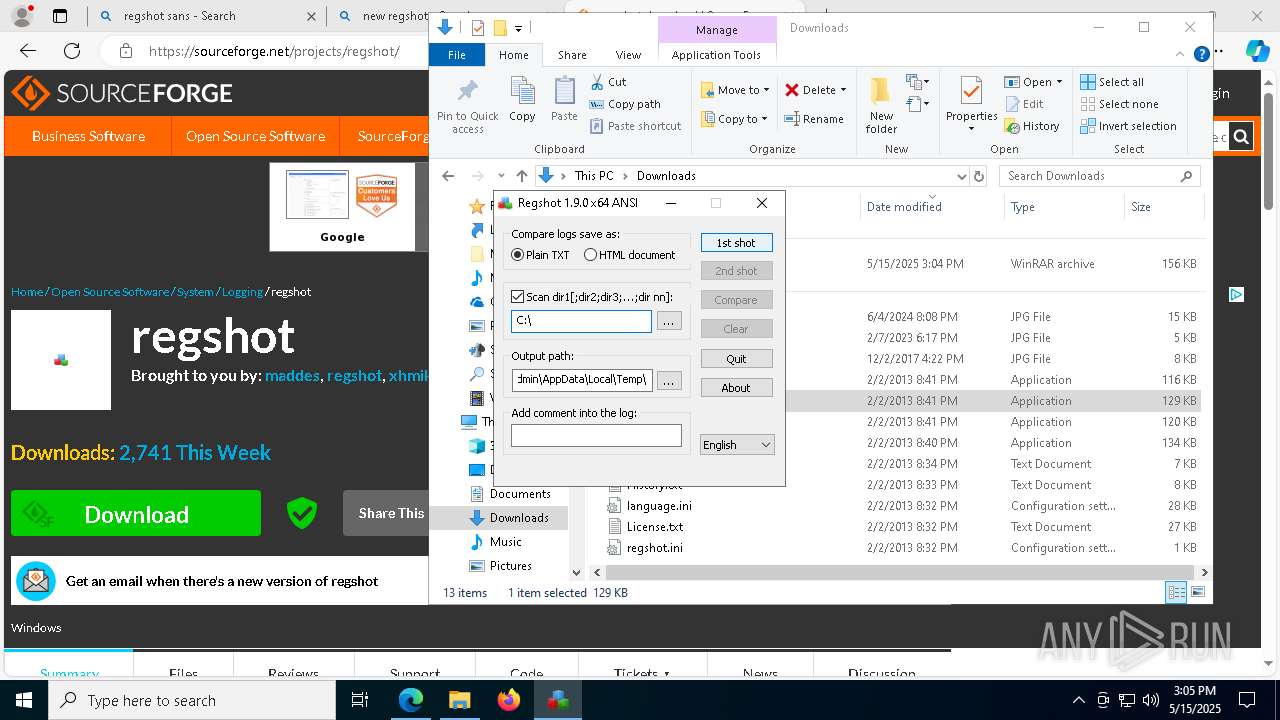Click the Cut scissors icon
The width and height of the screenshot is (1280, 720).
pyautogui.click(x=597, y=82)
